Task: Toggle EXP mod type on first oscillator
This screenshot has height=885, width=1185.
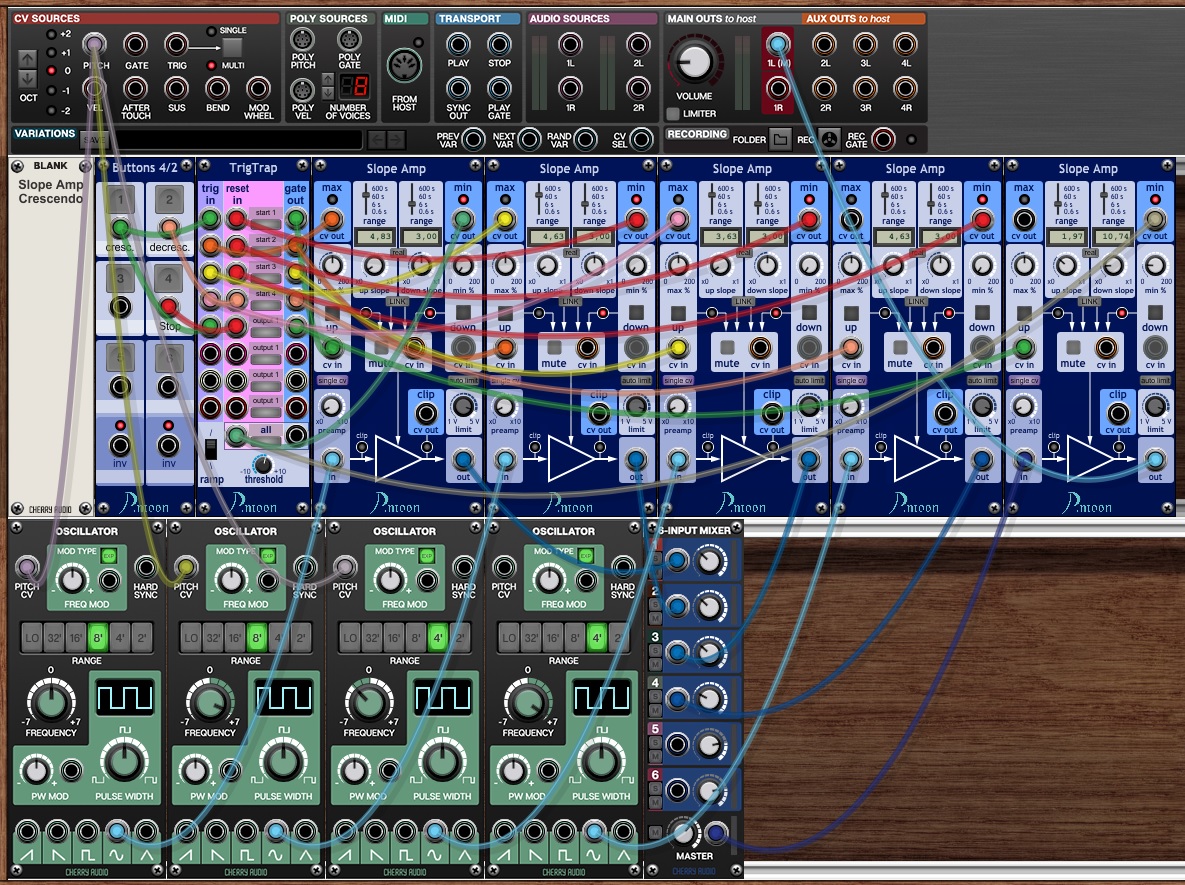Action: (110, 554)
